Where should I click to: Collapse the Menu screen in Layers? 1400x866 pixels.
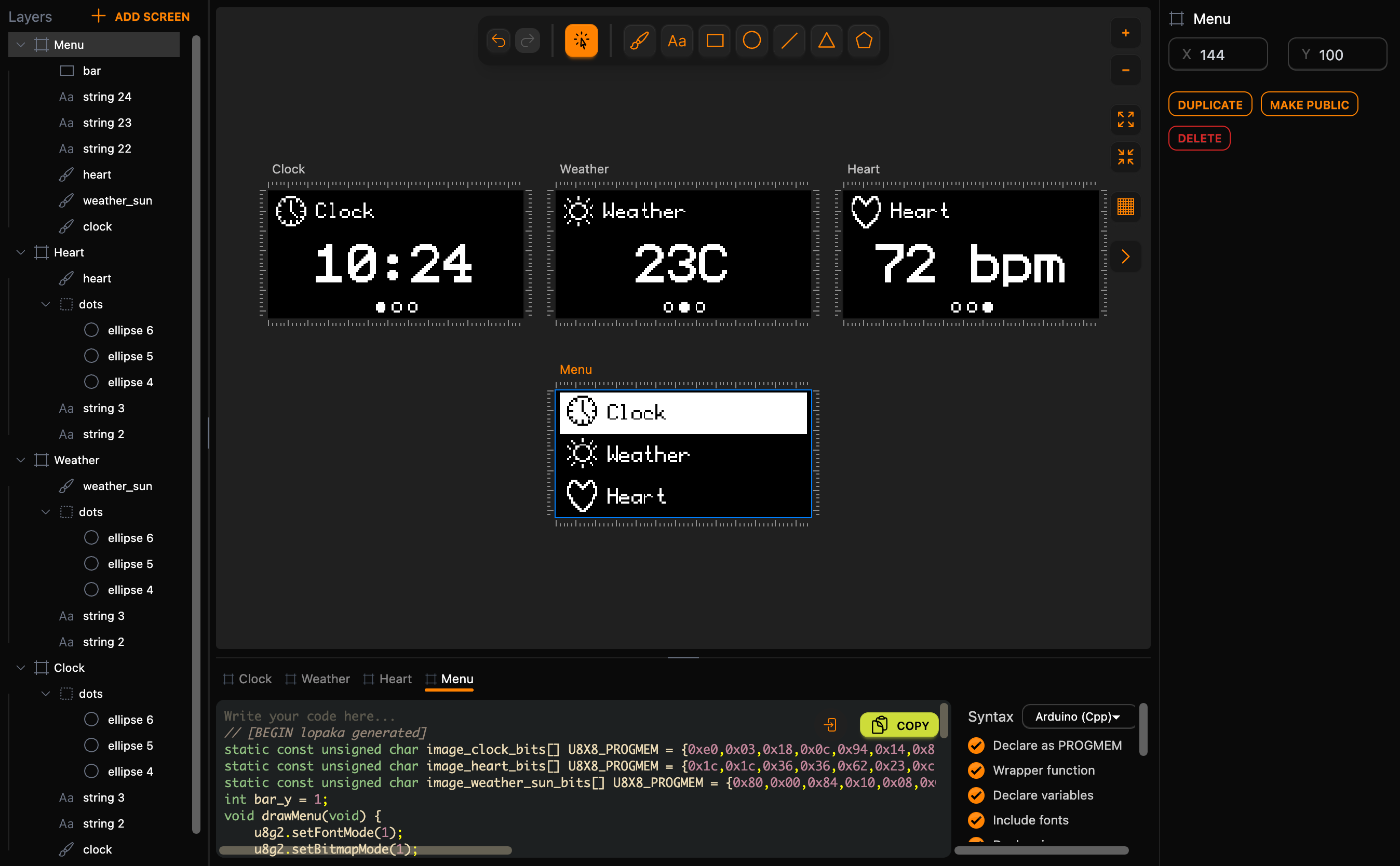pyautogui.click(x=21, y=45)
